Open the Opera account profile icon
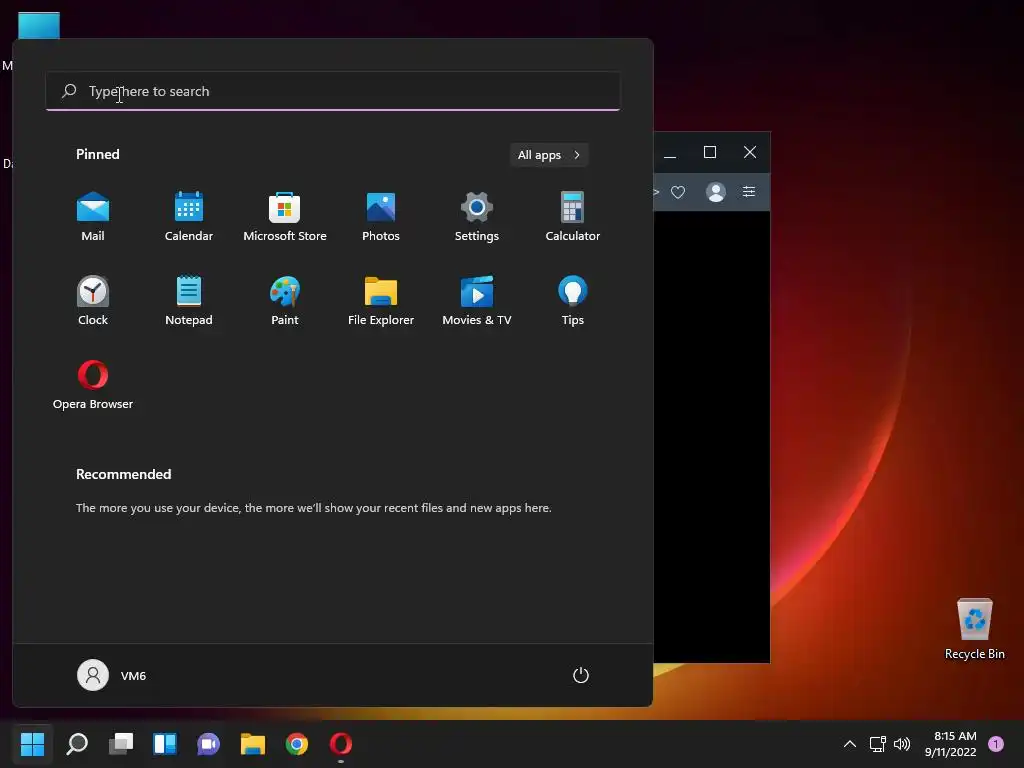The image size is (1024, 768). [716, 192]
